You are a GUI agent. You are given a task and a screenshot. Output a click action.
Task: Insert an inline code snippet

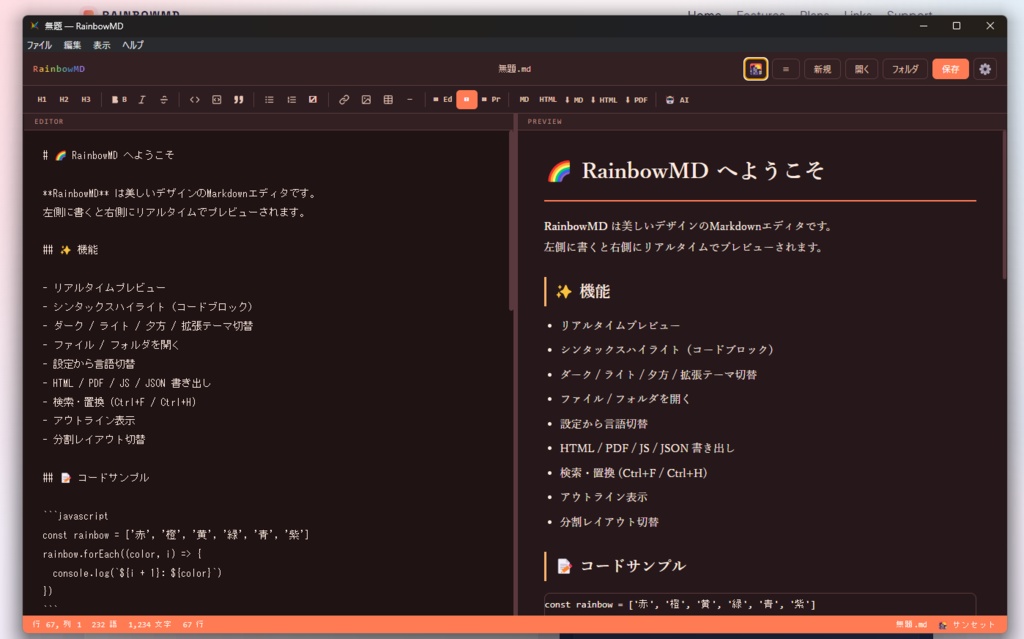tap(196, 99)
